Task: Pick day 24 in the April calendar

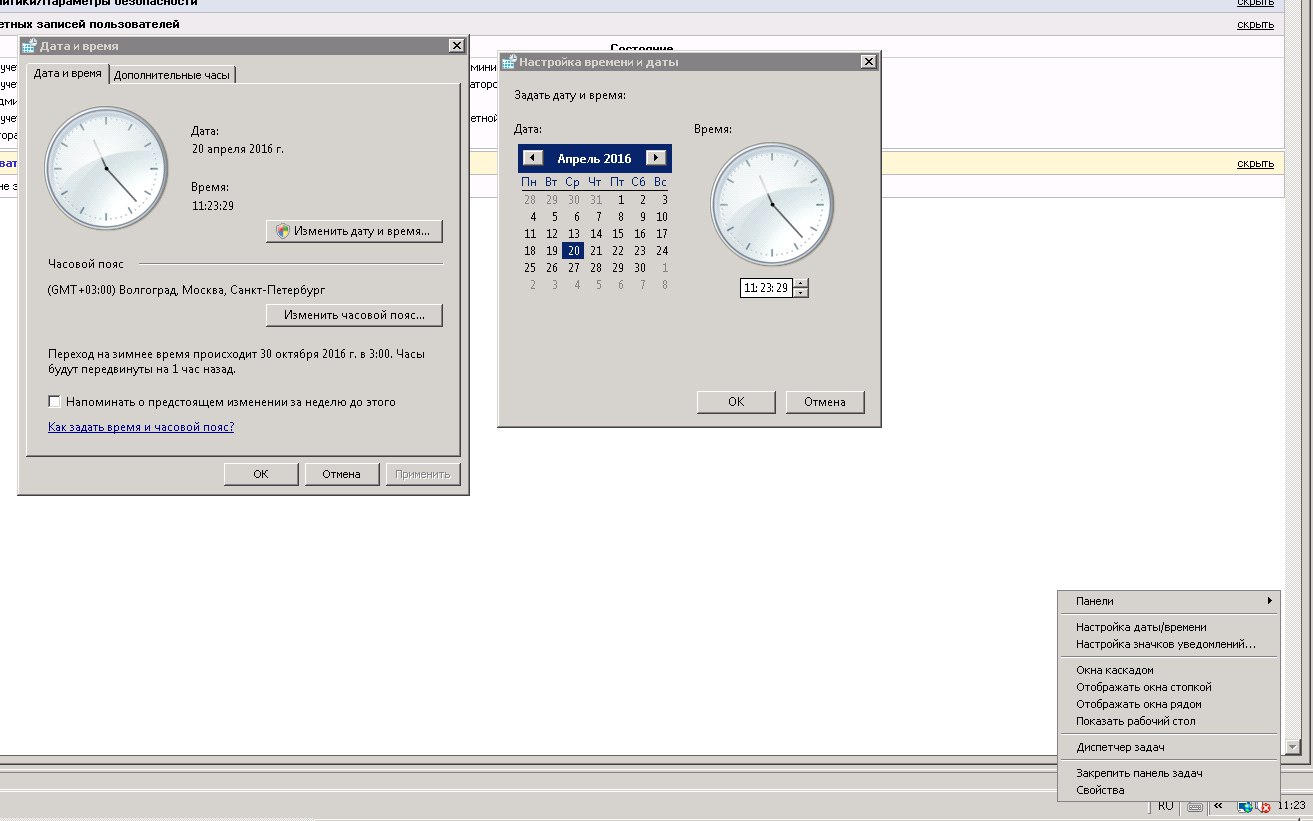Action: pyautogui.click(x=662, y=251)
